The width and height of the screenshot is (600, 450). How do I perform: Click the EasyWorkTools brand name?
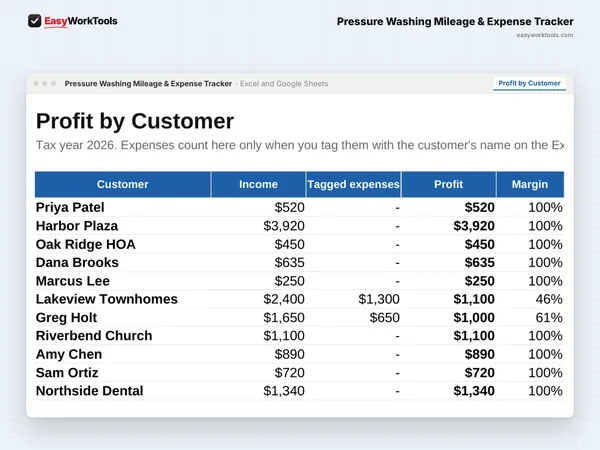pos(81,21)
